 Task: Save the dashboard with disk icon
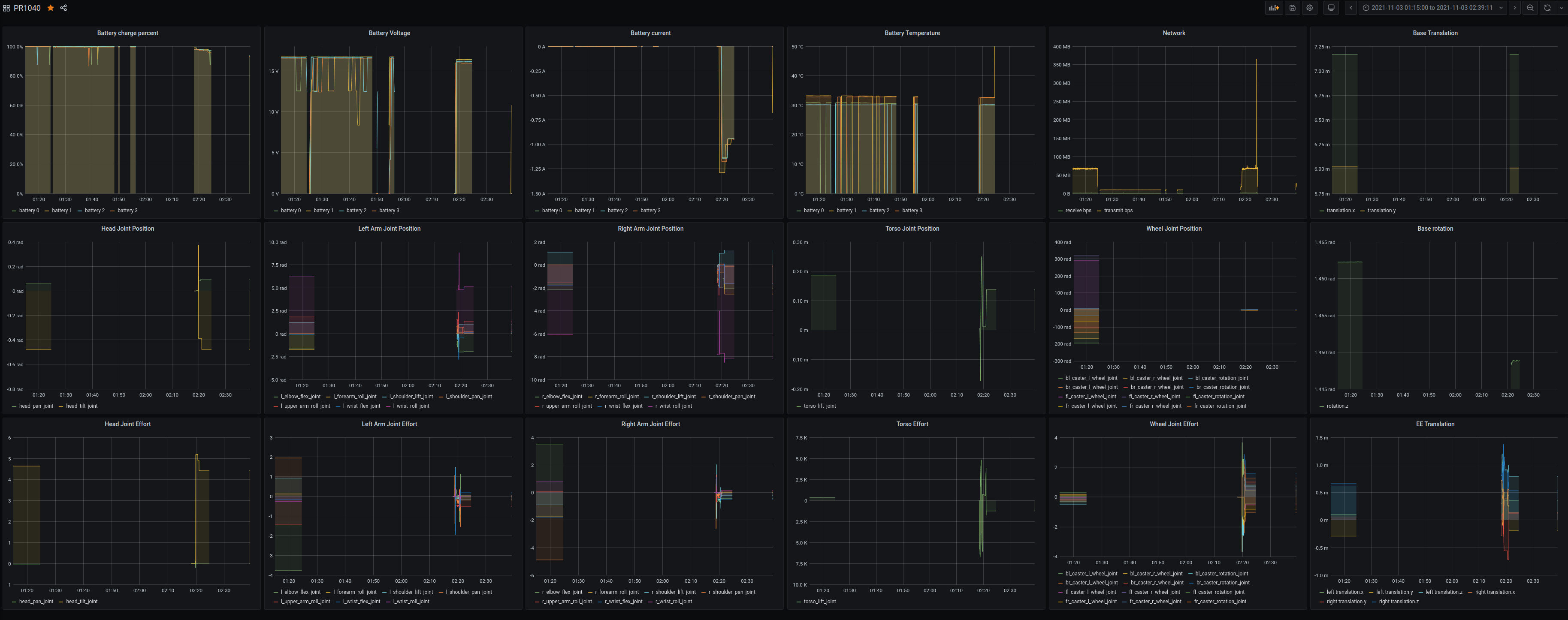1292,8
